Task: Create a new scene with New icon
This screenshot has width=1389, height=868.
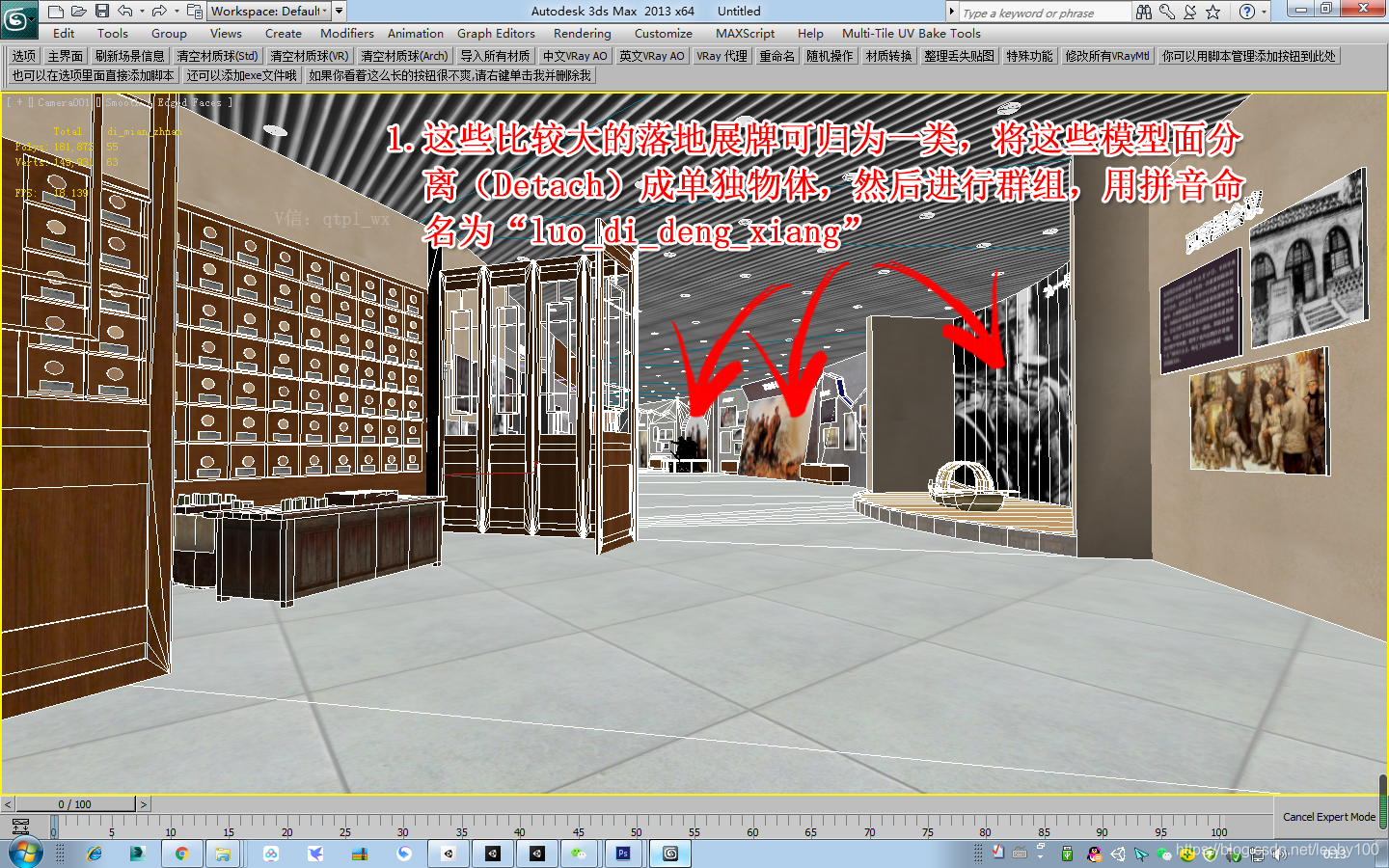Action: click(56, 12)
